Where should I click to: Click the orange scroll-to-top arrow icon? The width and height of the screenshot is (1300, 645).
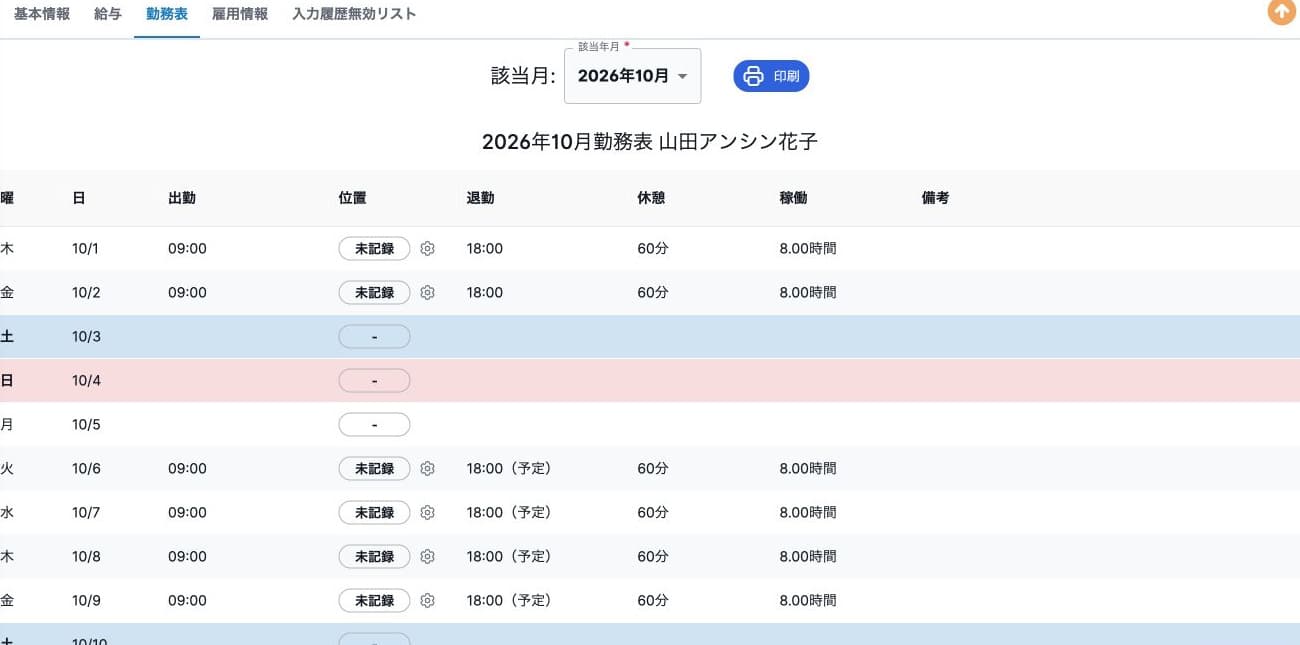[x=1281, y=12]
